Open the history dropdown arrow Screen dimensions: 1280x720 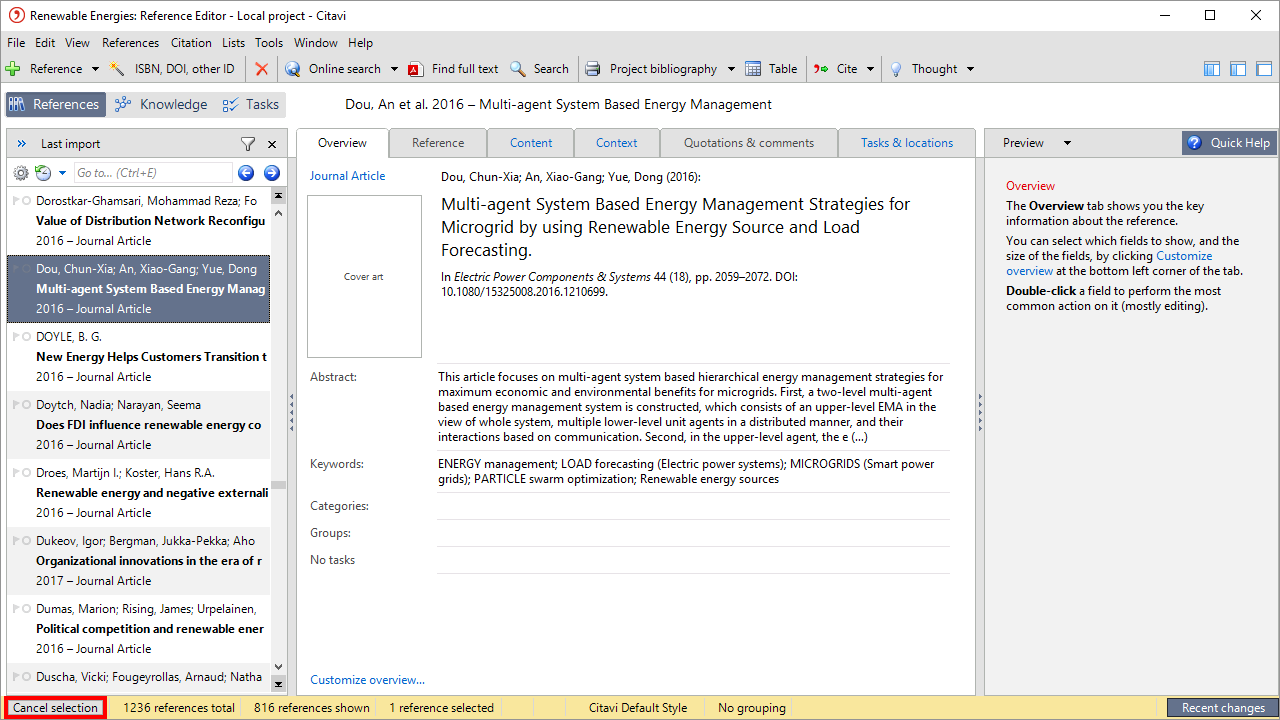point(62,173)
